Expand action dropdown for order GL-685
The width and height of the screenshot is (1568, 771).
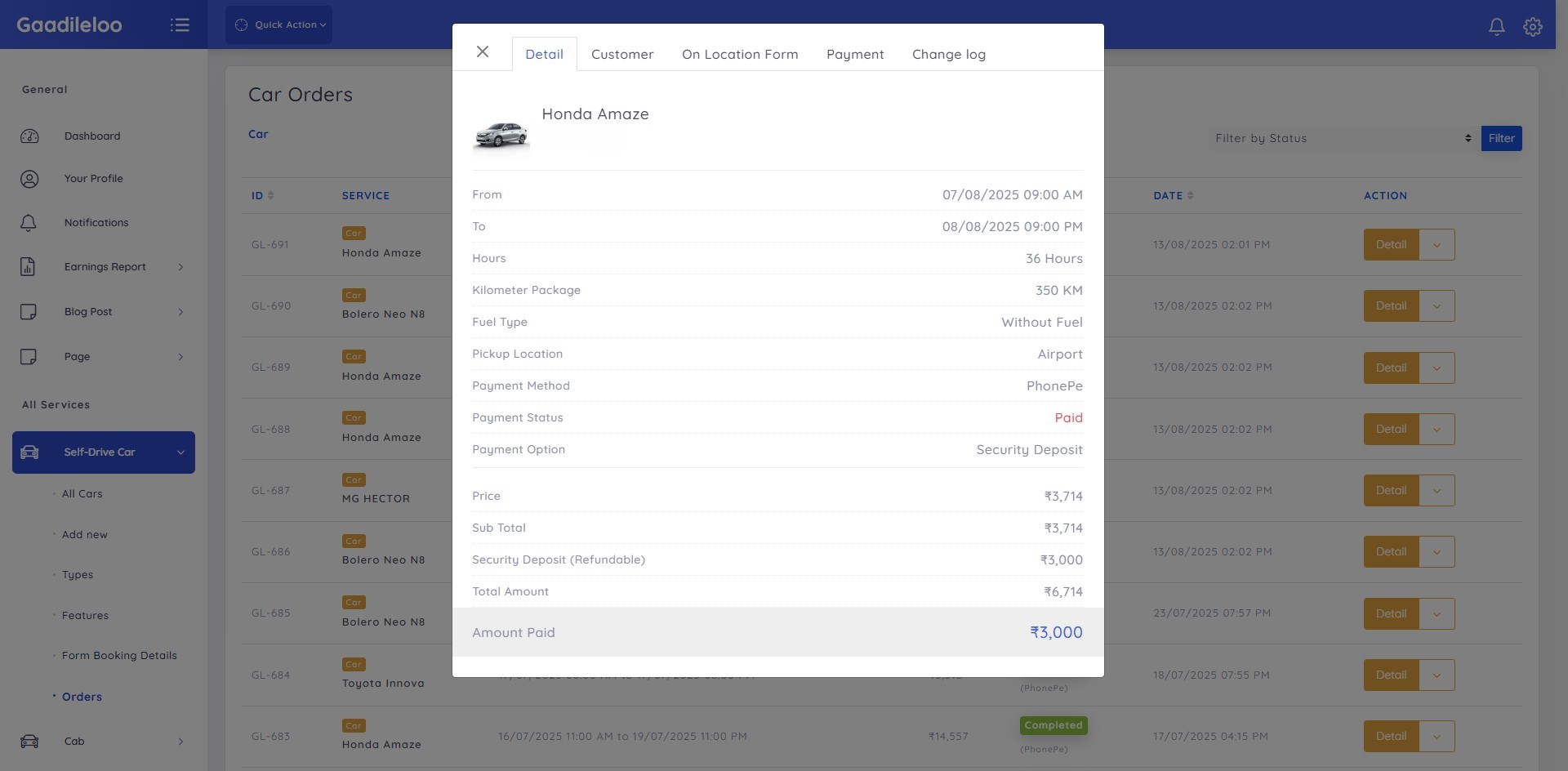coord(1437,613)
